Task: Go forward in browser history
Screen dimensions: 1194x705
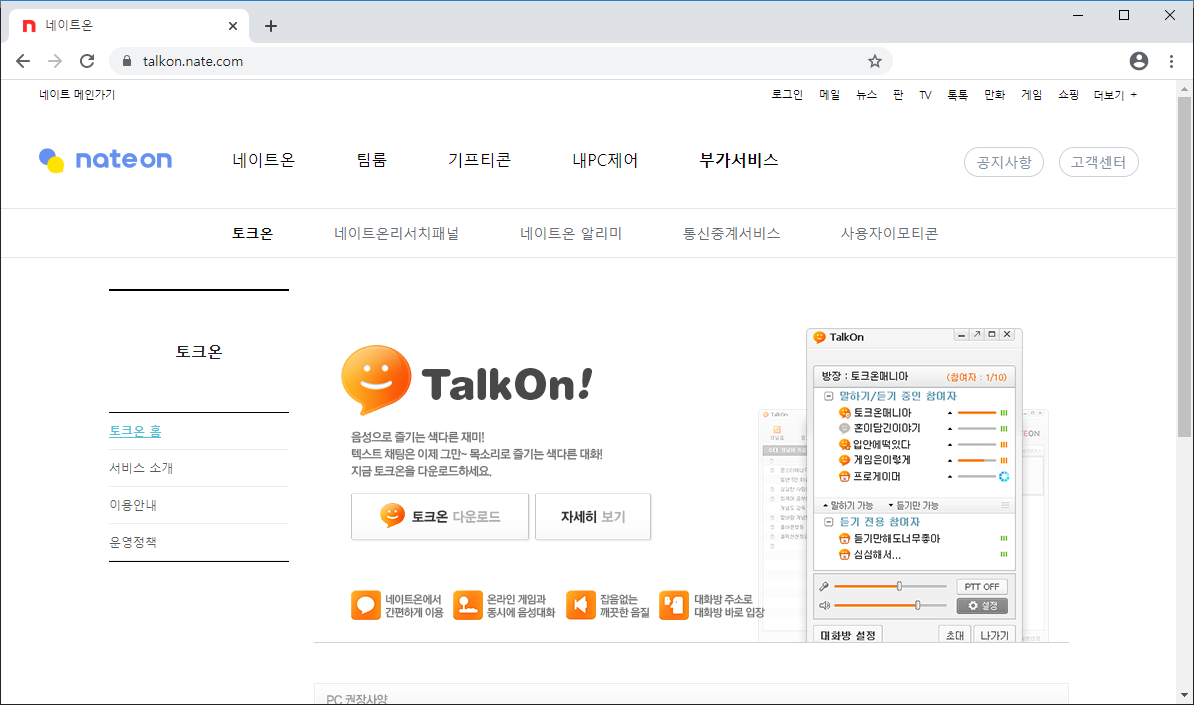Action: click(x=55, y=61)
